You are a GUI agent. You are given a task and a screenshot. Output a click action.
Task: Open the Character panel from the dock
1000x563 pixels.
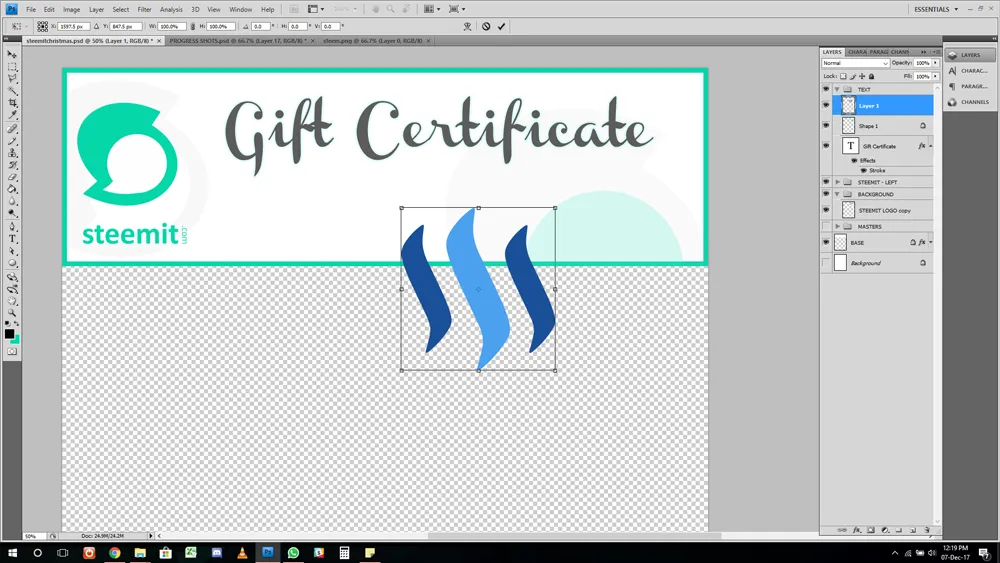[x=969, y=71]
